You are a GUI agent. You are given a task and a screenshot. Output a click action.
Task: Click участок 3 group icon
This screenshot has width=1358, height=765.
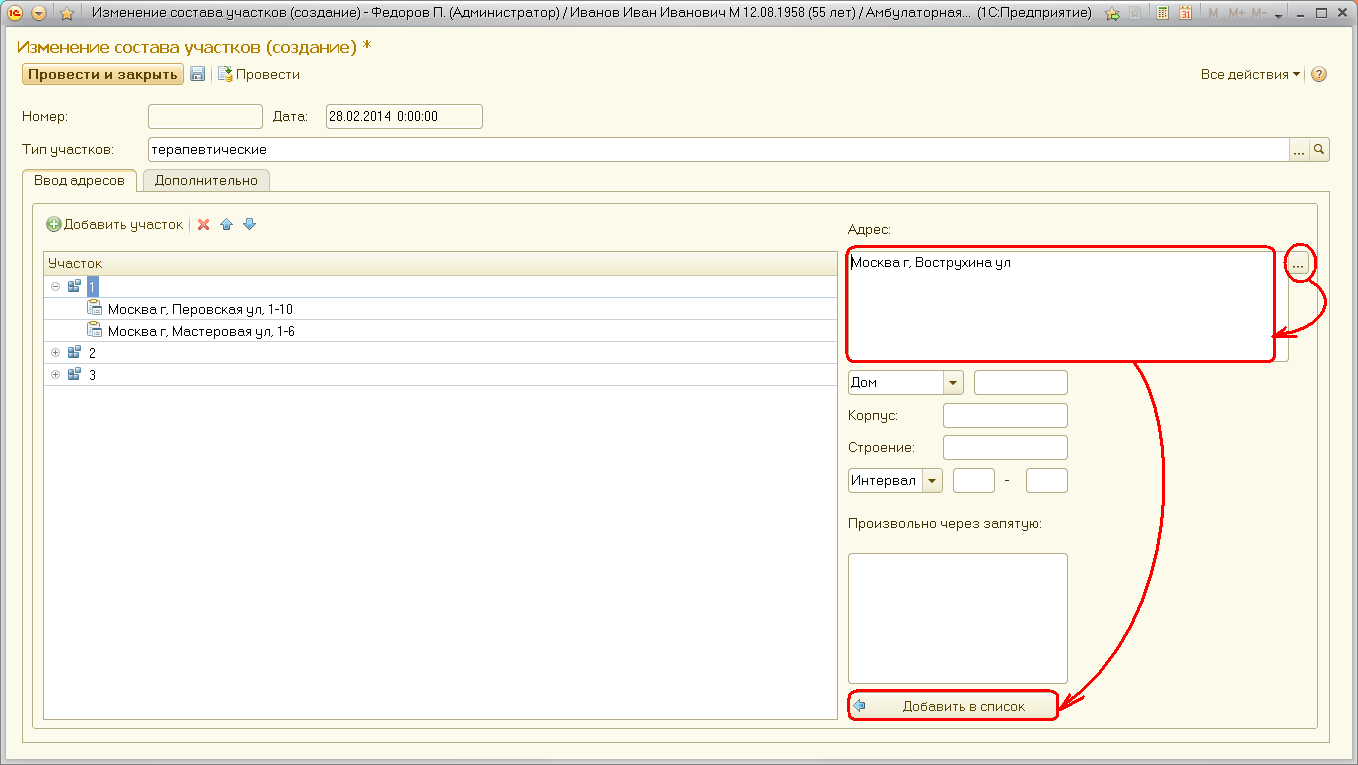(x=74, y=374)
